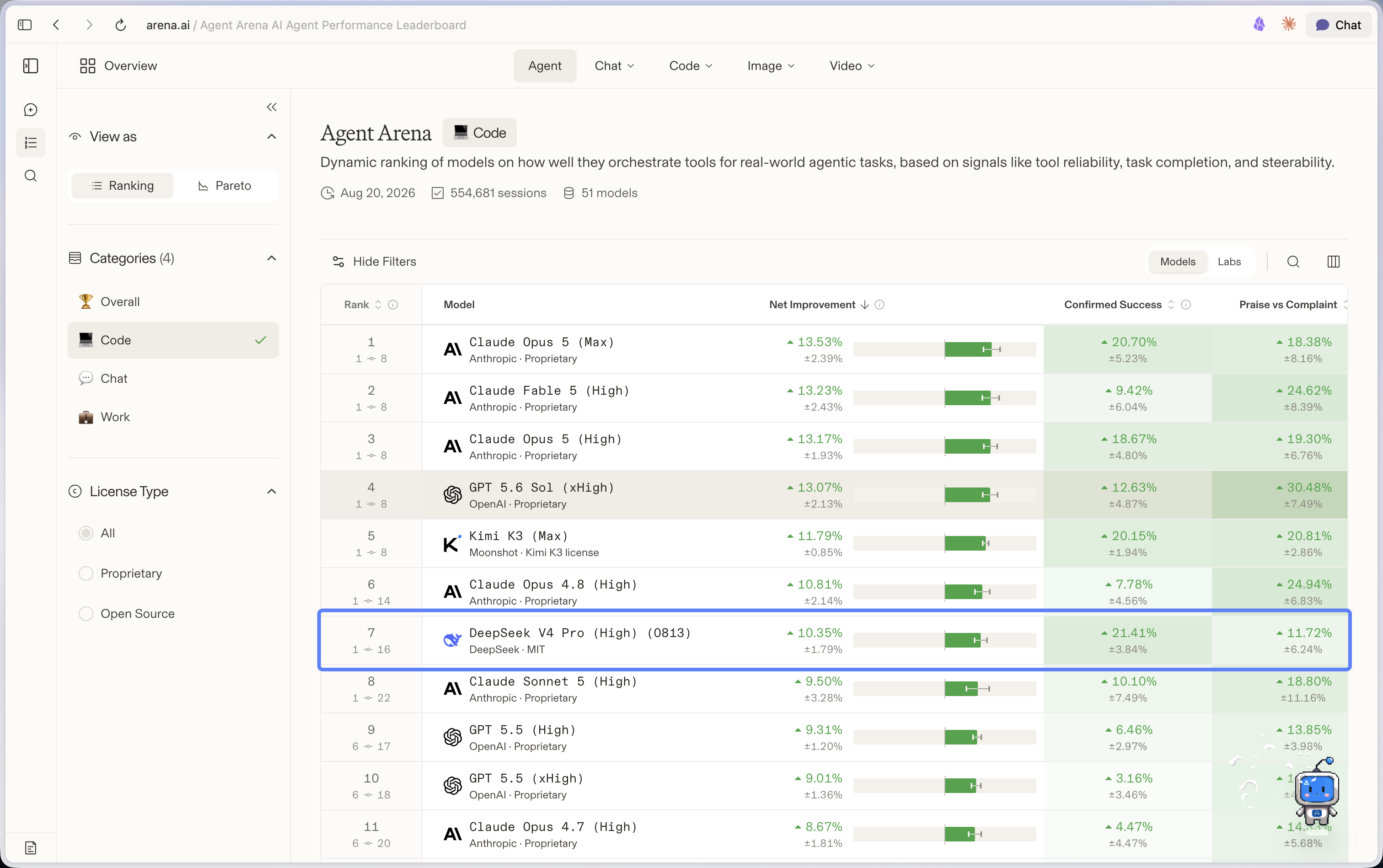Toggle leaderboard to Models
1383x868 pixels.
point(1178,262)
